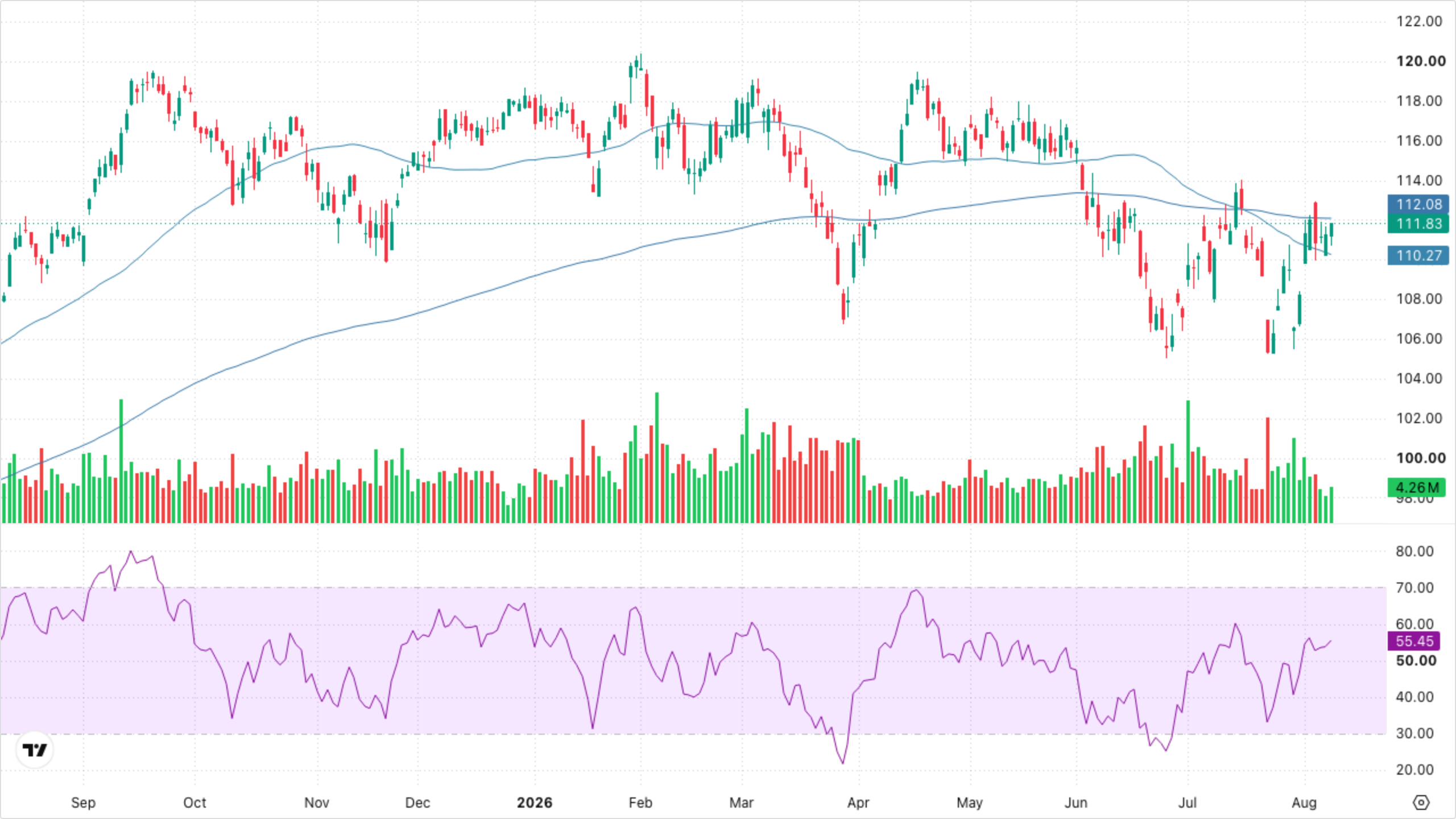Click the 104.00 price scale label

click(x=1420, y=378)
